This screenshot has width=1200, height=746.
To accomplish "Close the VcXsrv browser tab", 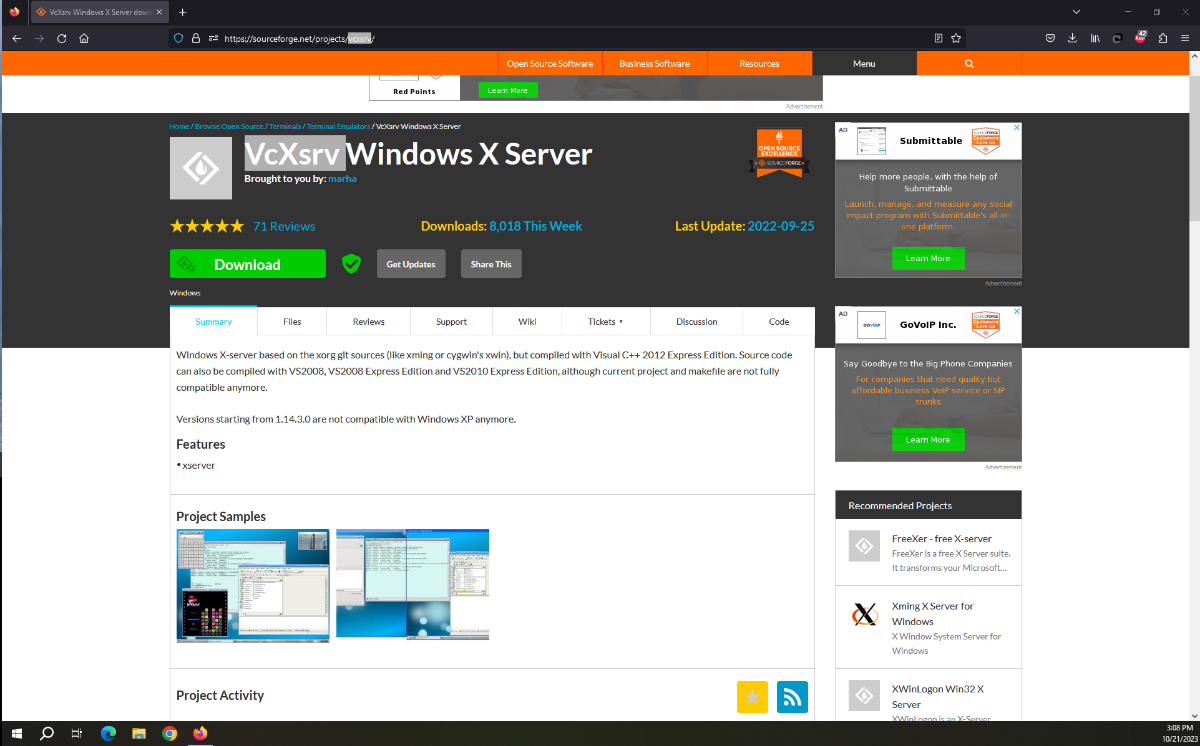I will [x=160, y=12].
